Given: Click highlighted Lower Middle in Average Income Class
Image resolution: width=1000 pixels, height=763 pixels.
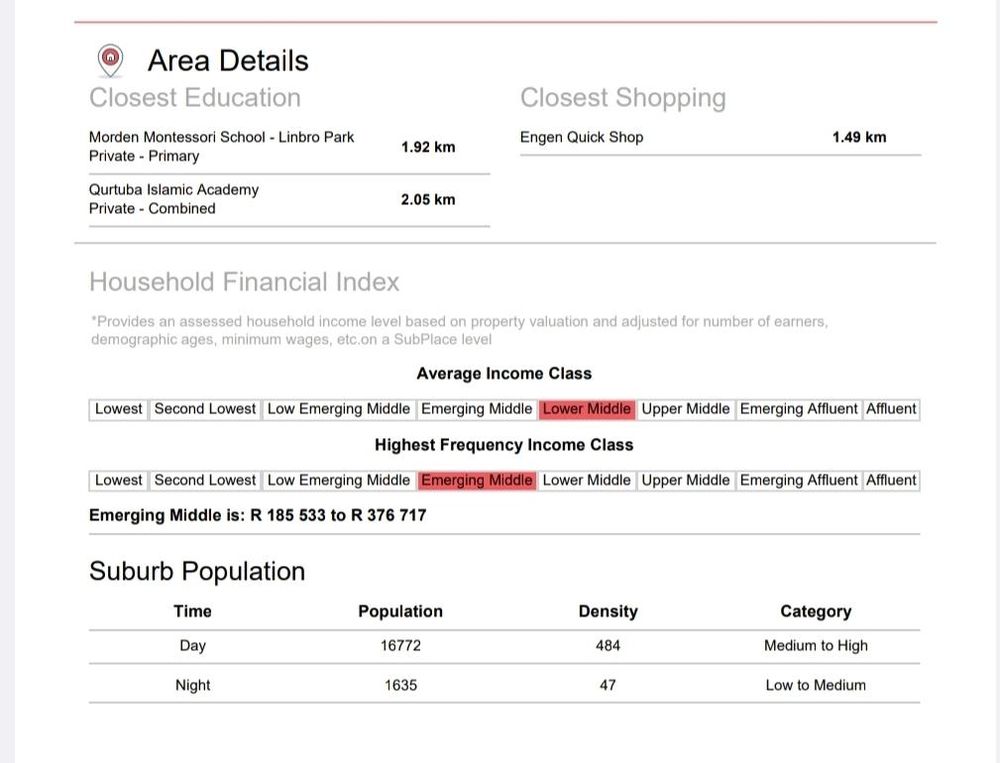Looking at the screenshot, I should tap(586, 409).
